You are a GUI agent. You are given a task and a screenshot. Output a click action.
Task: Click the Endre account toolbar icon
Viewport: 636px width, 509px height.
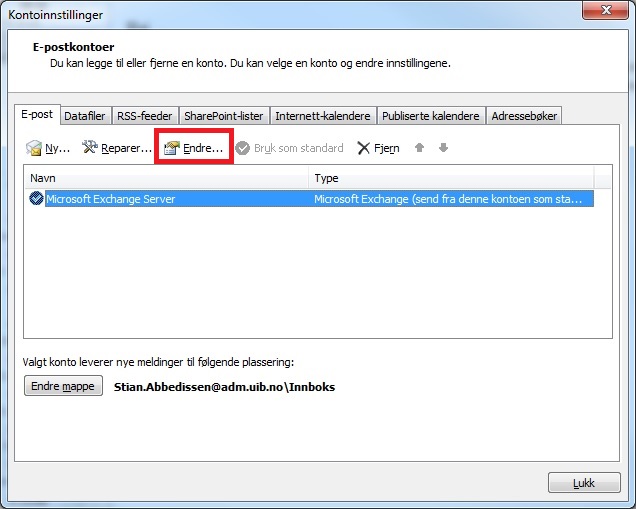point(171,148)
